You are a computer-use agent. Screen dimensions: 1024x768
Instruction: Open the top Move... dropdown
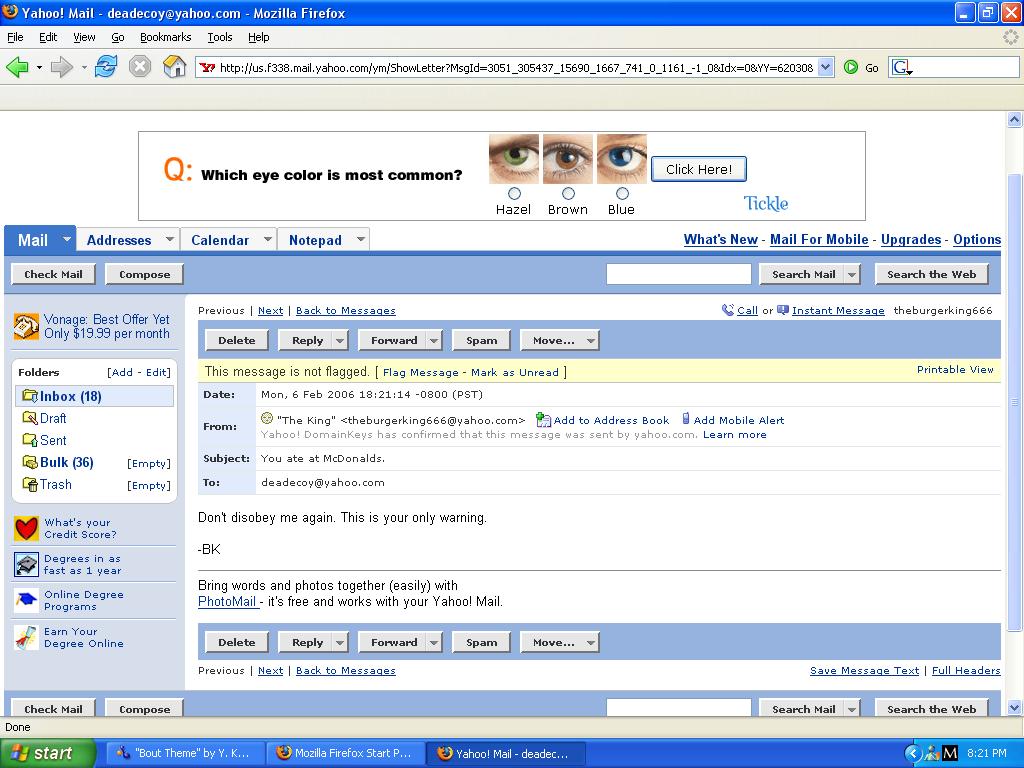pyautogui.click(x=560, y=340)
